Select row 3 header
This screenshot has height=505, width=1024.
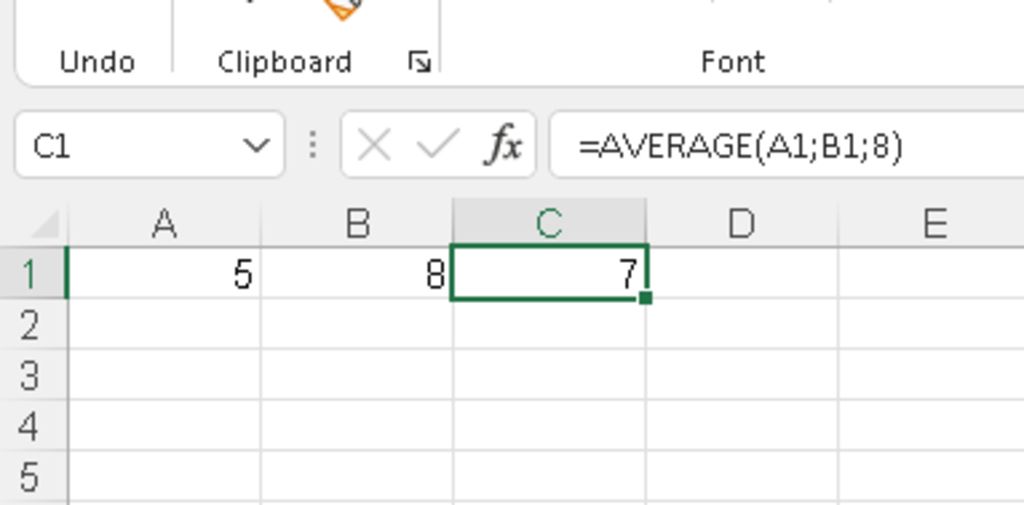click(x=30, y=375)
